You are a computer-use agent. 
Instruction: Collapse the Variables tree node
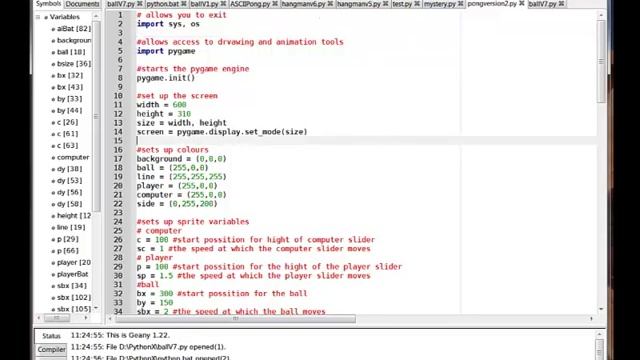pyautogui.click(x=38, y=17)
